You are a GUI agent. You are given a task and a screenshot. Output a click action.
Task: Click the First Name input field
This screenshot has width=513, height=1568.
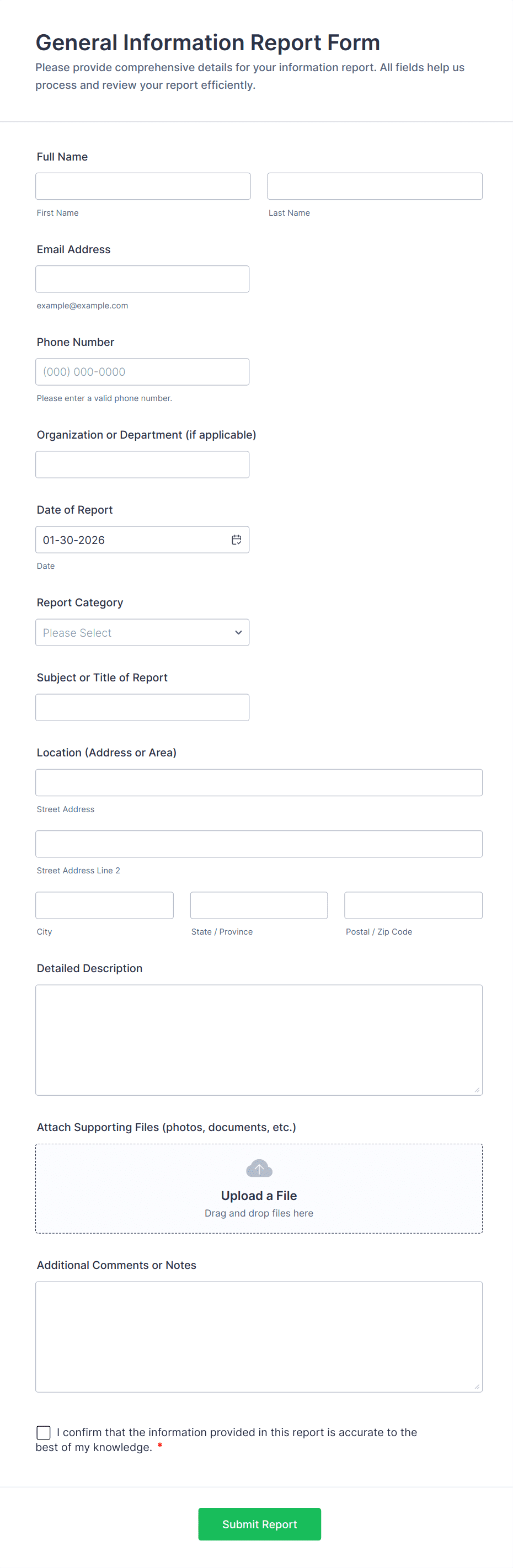pyautogui.click(x=142, y=186)
